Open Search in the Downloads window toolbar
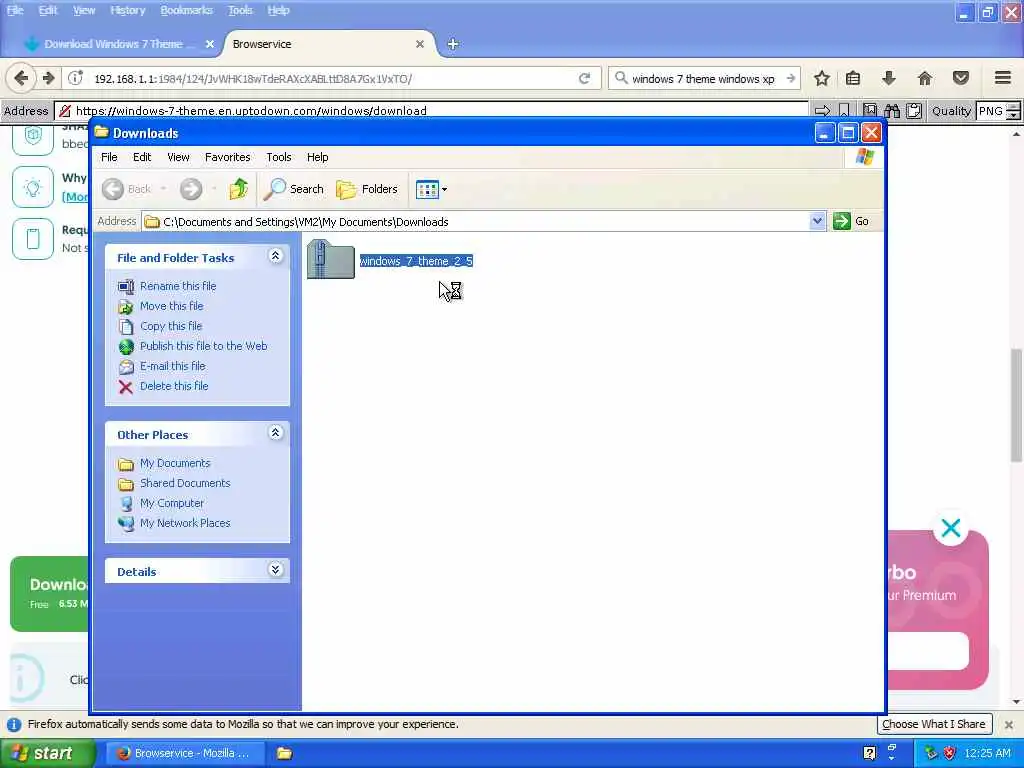The image size is (1024, 768). [x=294, y=189]
